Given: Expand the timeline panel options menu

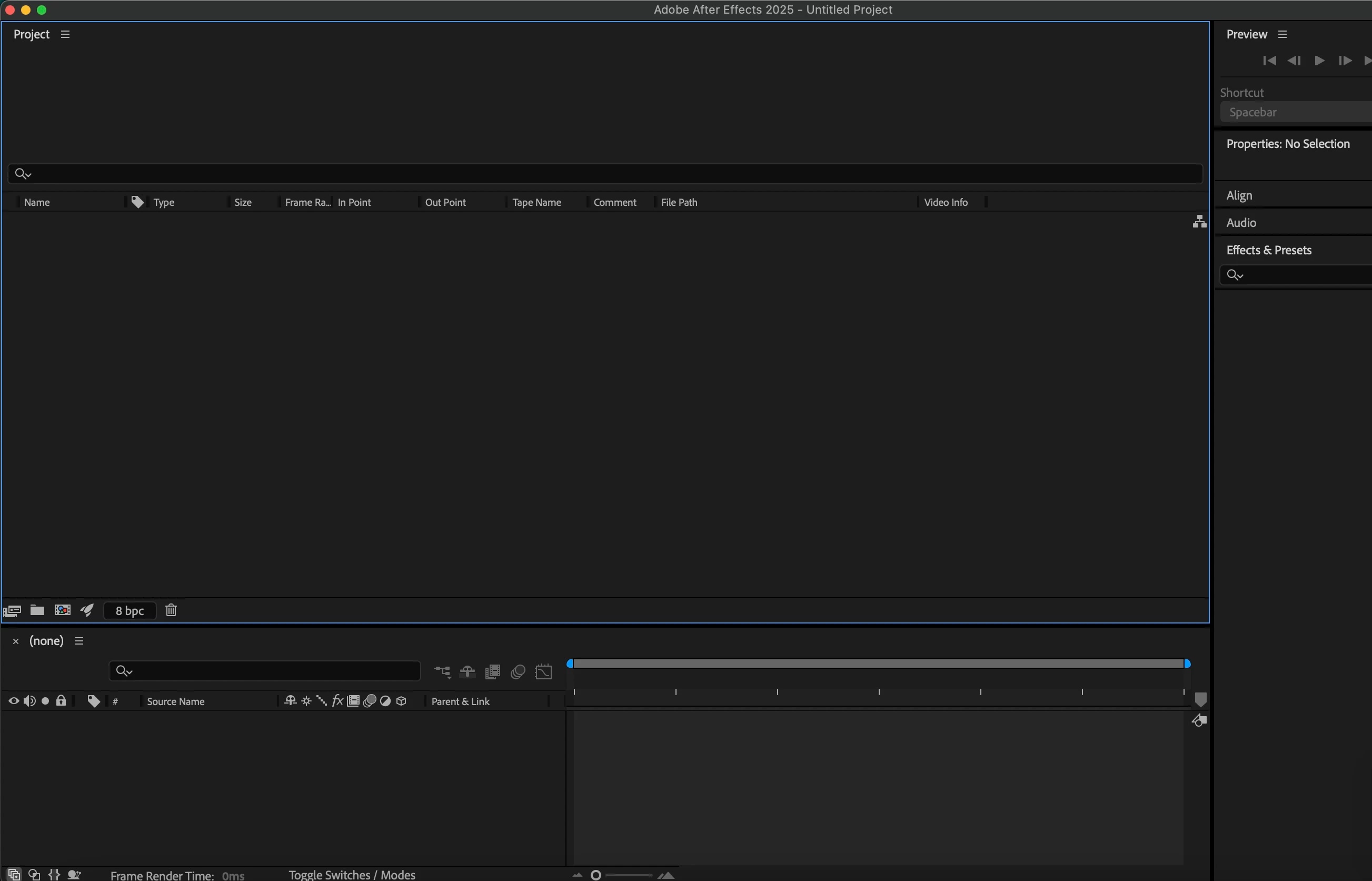Looking at the screenshot, I should (79, 641).
